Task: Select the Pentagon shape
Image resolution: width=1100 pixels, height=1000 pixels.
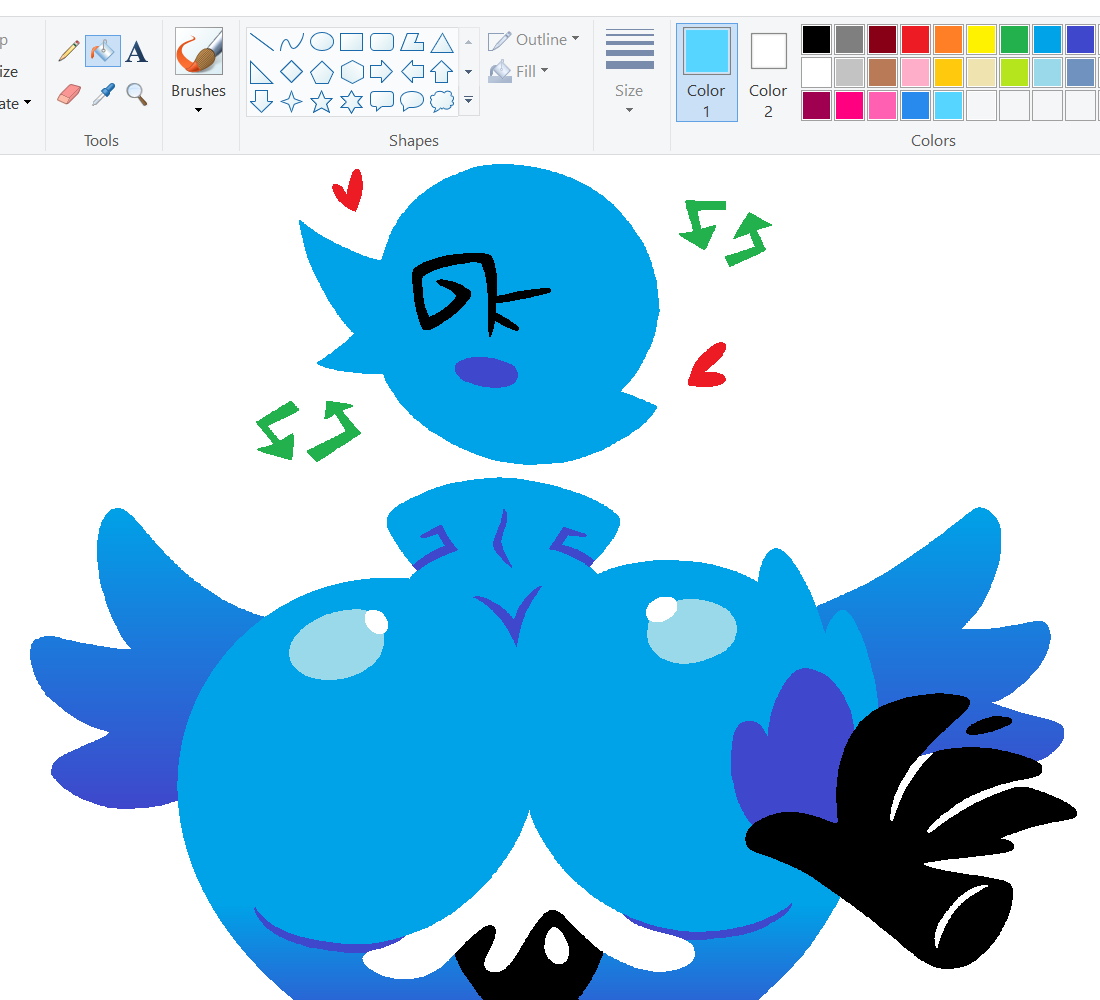Action: (322, 72)
